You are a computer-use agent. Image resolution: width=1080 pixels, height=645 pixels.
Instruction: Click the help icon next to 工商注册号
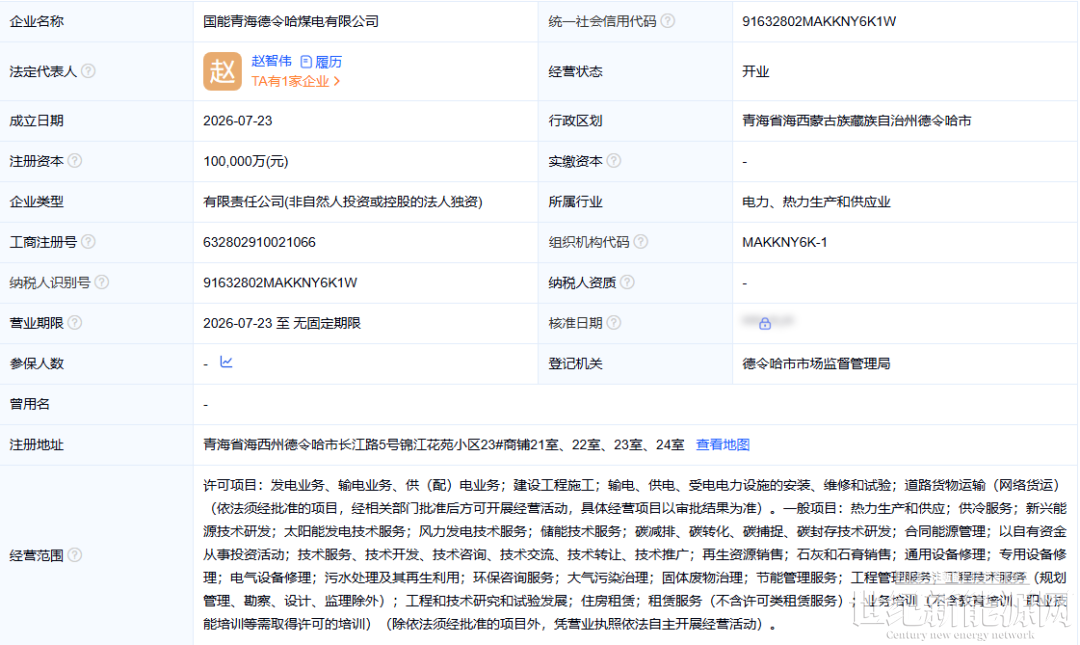[x=88, y=242]
